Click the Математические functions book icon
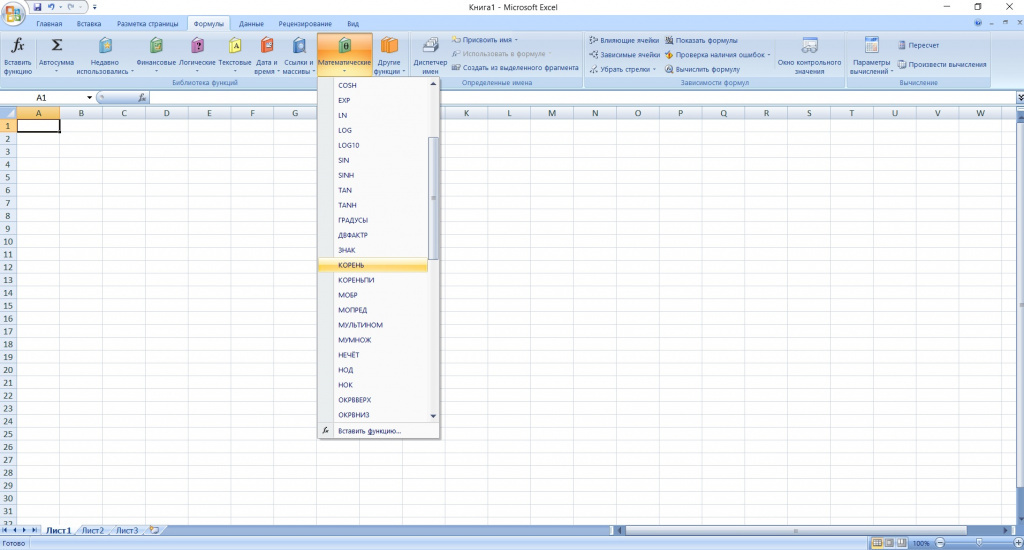This screenshot has height=550, width=1024. pos(345,45)
